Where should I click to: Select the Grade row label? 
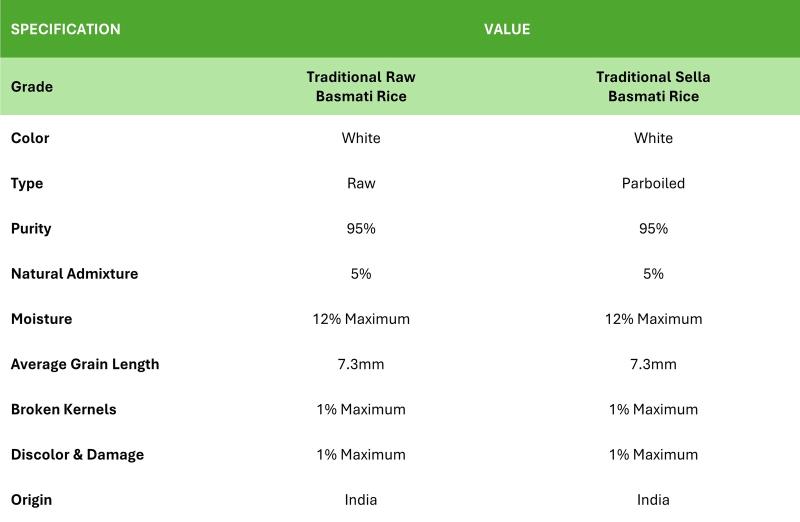click(32, 87)
